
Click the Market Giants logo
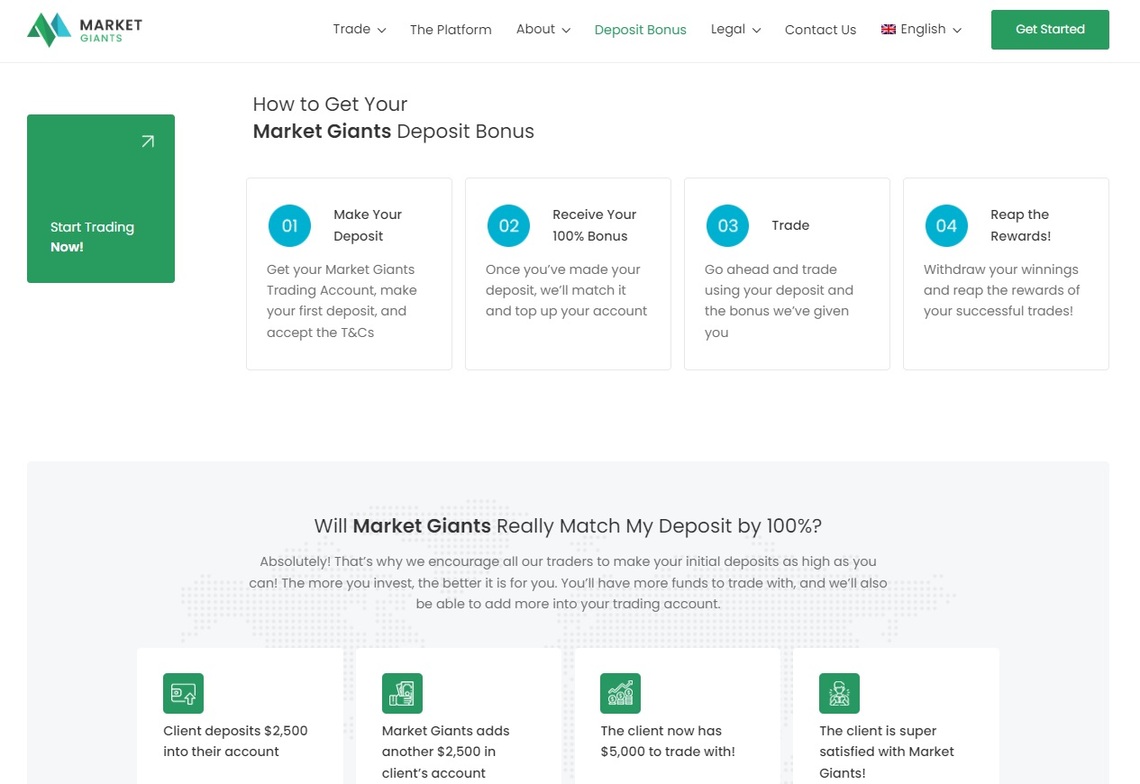coord(84,30)
